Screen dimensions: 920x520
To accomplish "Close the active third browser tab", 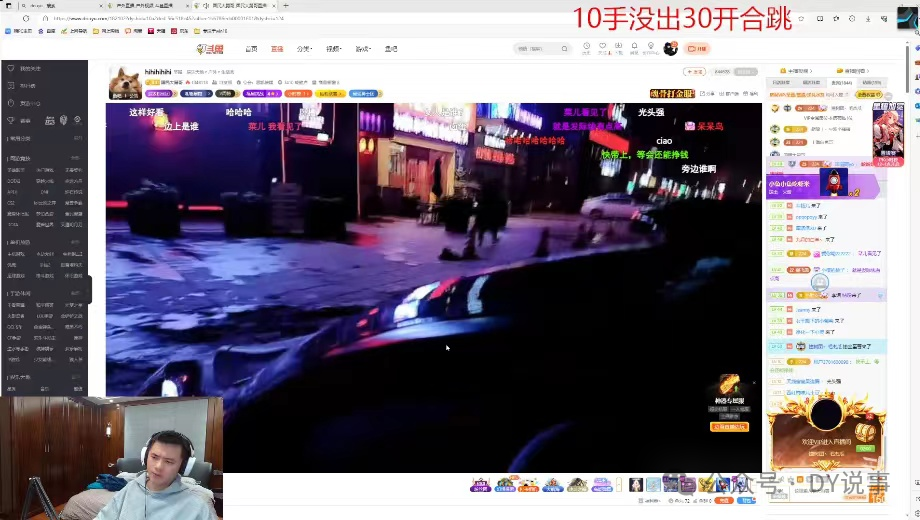I will pos(274,5).
